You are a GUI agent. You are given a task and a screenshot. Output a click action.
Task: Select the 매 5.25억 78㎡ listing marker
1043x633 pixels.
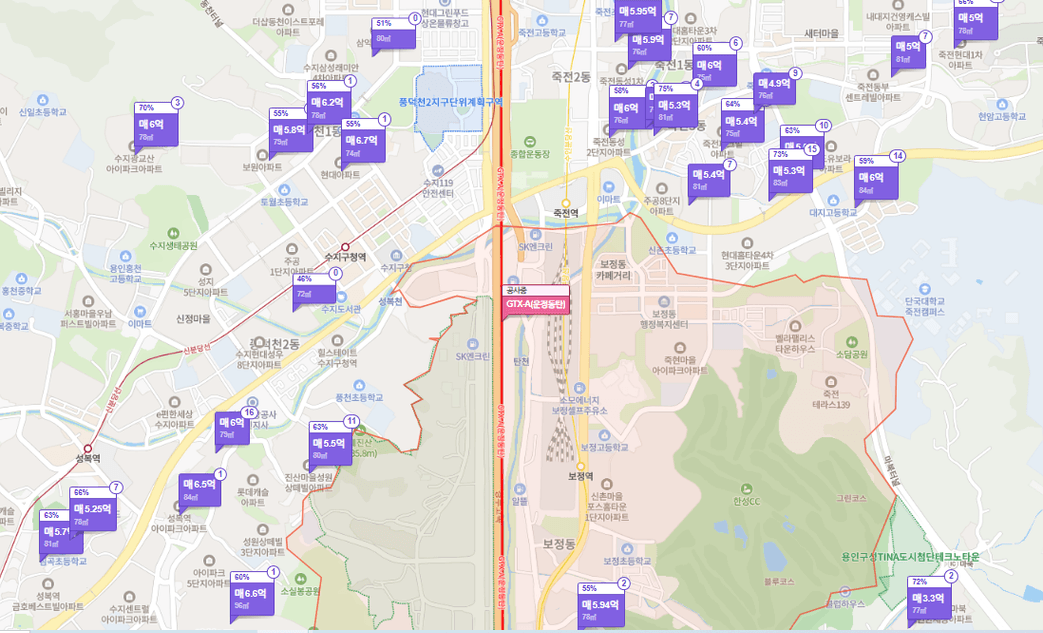coord(93,509)
